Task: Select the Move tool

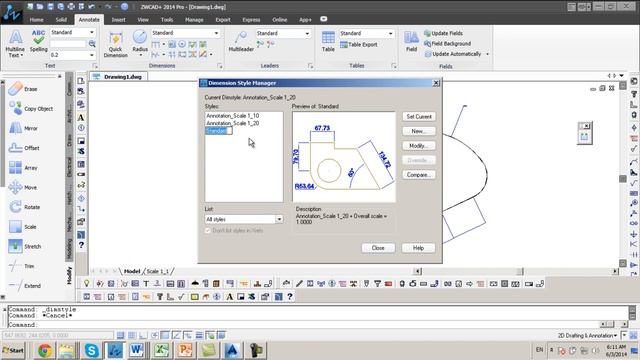Action: pos(23,187)
